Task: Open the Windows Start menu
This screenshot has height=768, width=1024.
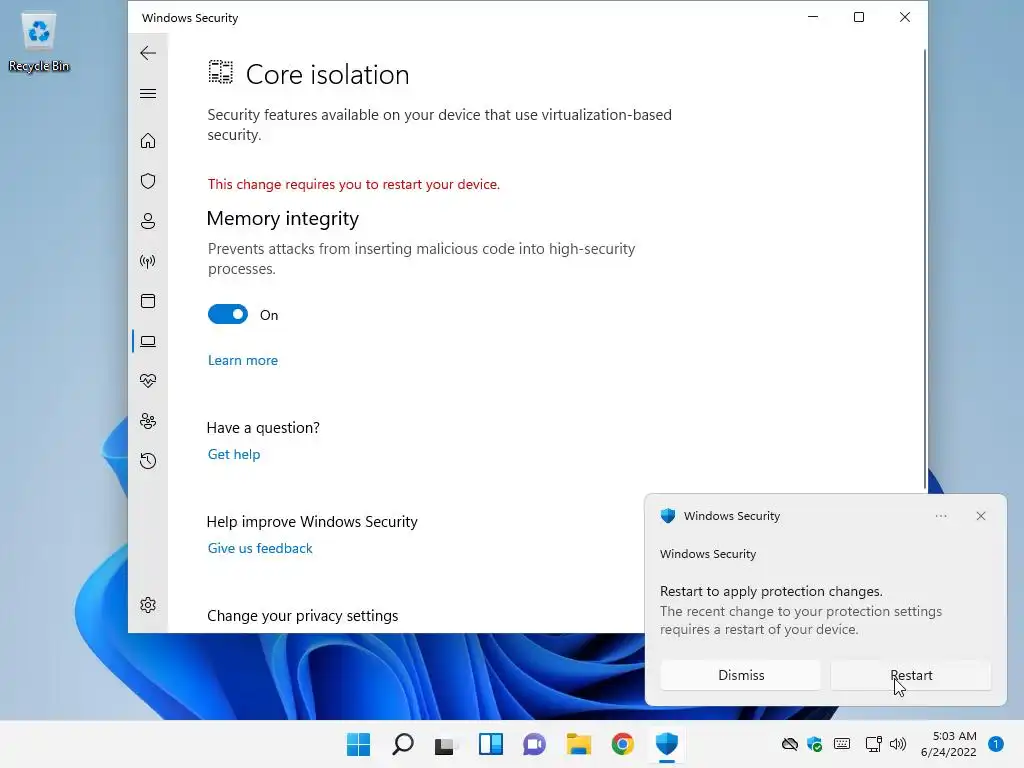Action: coord(359,744)
